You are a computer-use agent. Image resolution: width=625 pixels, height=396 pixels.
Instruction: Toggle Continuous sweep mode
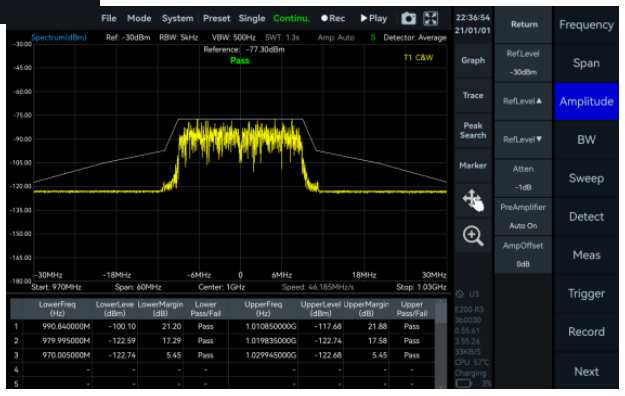(291, 18)
